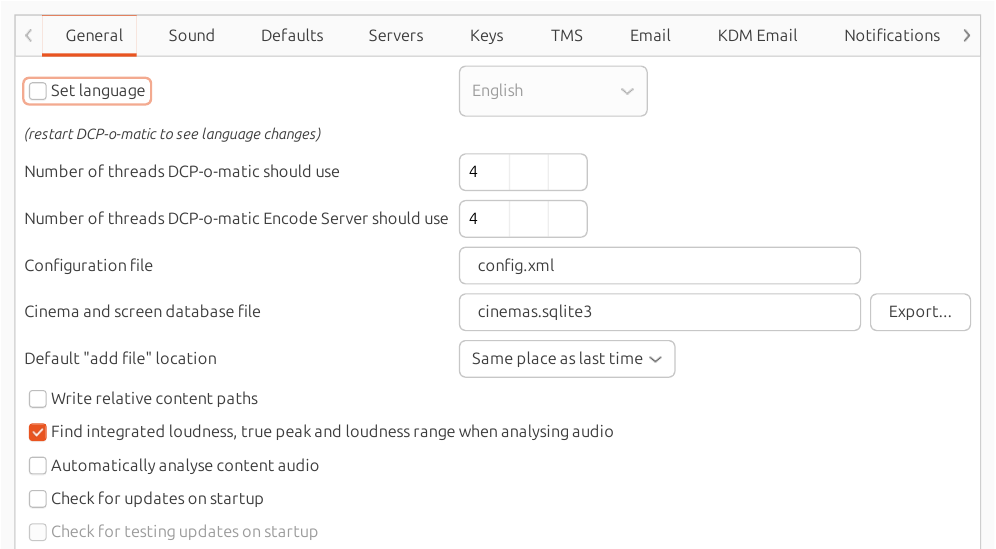Image resolution: width=996 pixels, height=549 pixels.
Task: Click the Number of threads DCP-o-matic should use label
Action: (182, 172)
